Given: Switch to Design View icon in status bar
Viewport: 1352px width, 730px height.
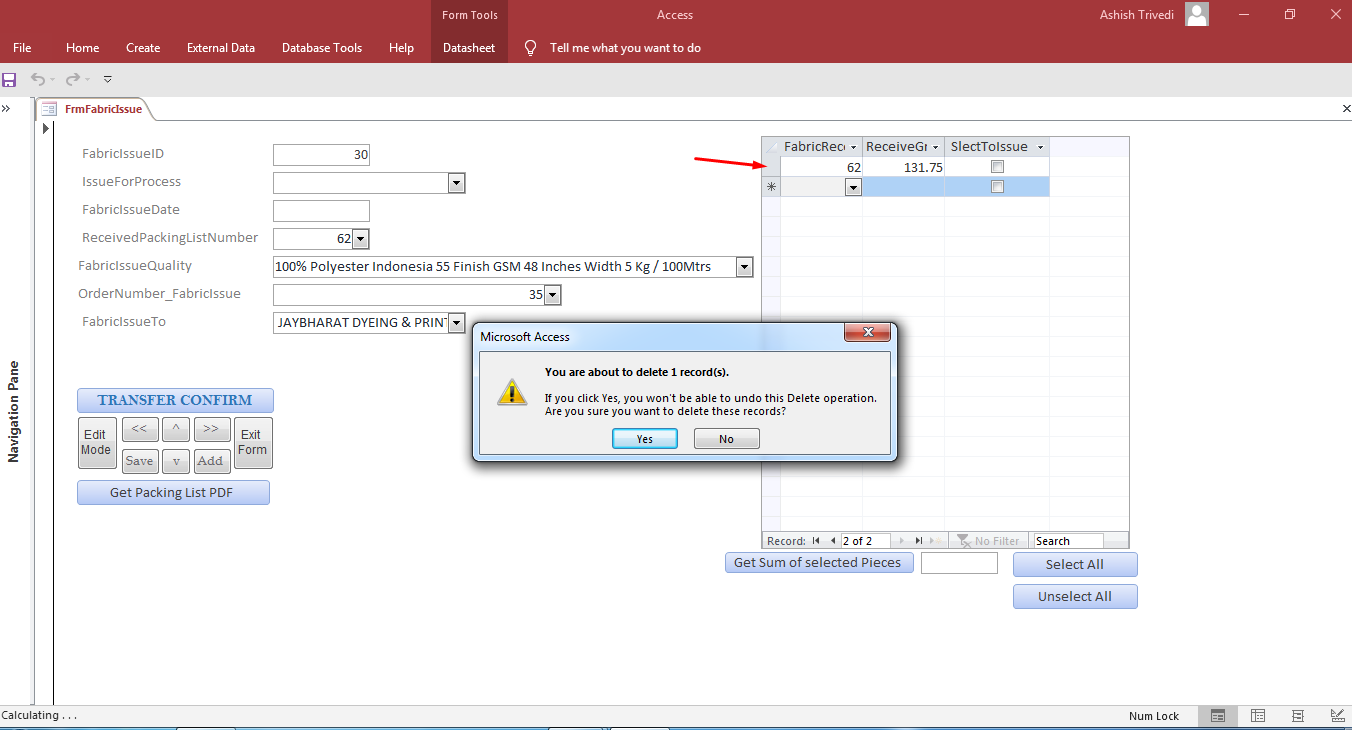Looking at the screenshot, I should pyautogui.click(x=1337, y=716).
